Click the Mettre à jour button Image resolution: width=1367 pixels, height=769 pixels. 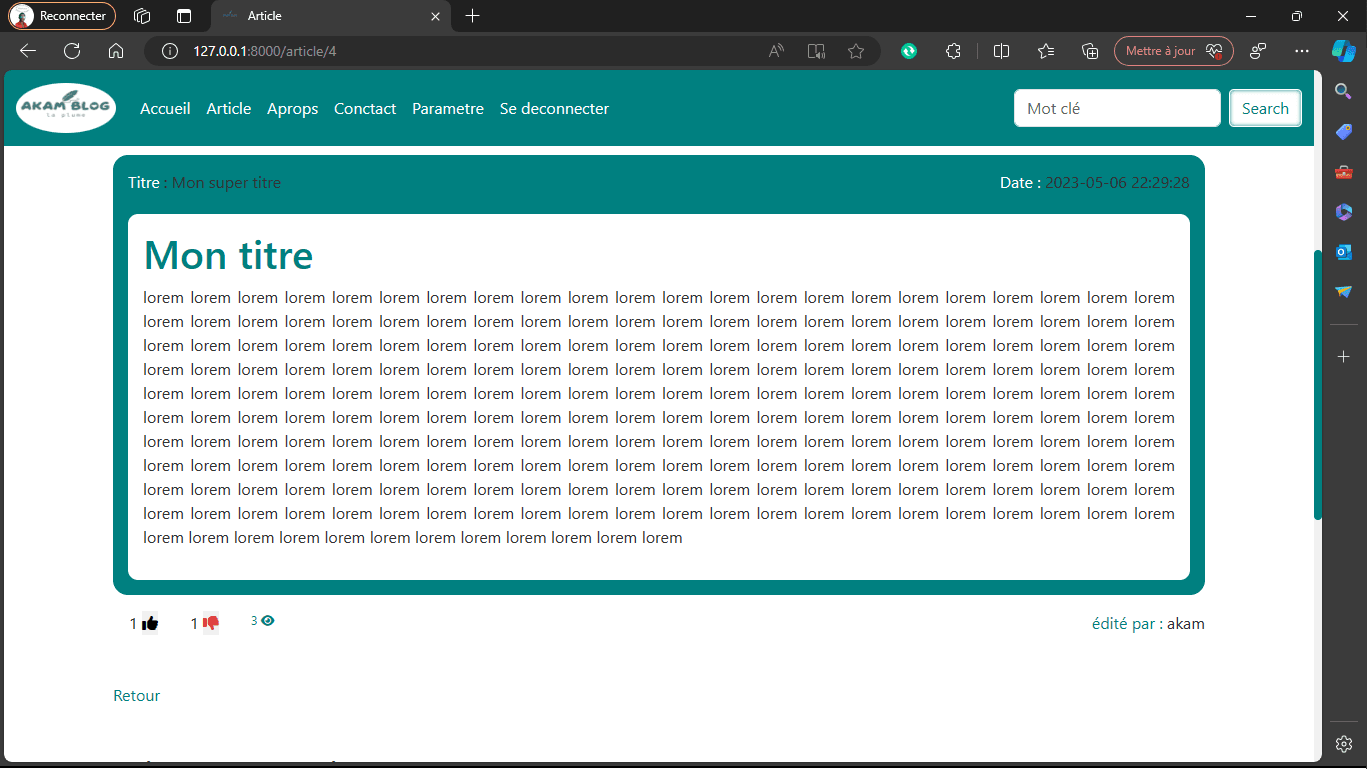[1173, 51]
